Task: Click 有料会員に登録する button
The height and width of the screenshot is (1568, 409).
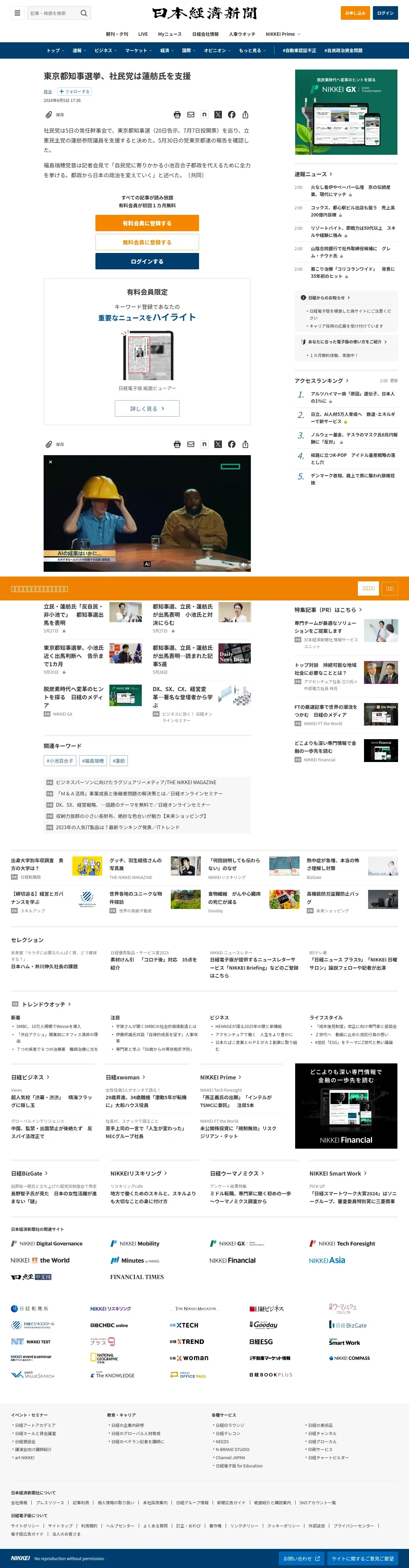Action: point(147,223)
